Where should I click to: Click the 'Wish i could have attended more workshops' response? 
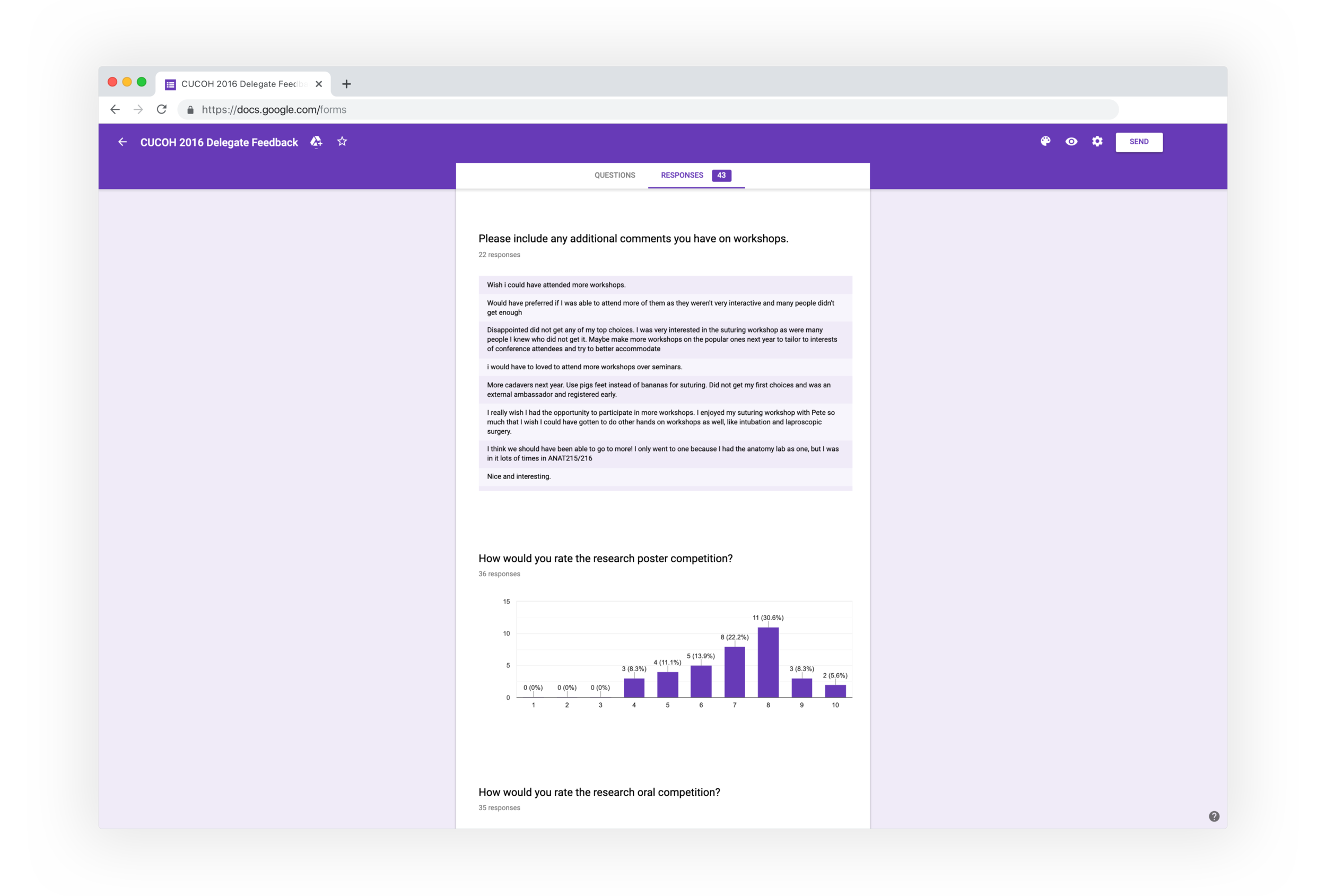665,285
